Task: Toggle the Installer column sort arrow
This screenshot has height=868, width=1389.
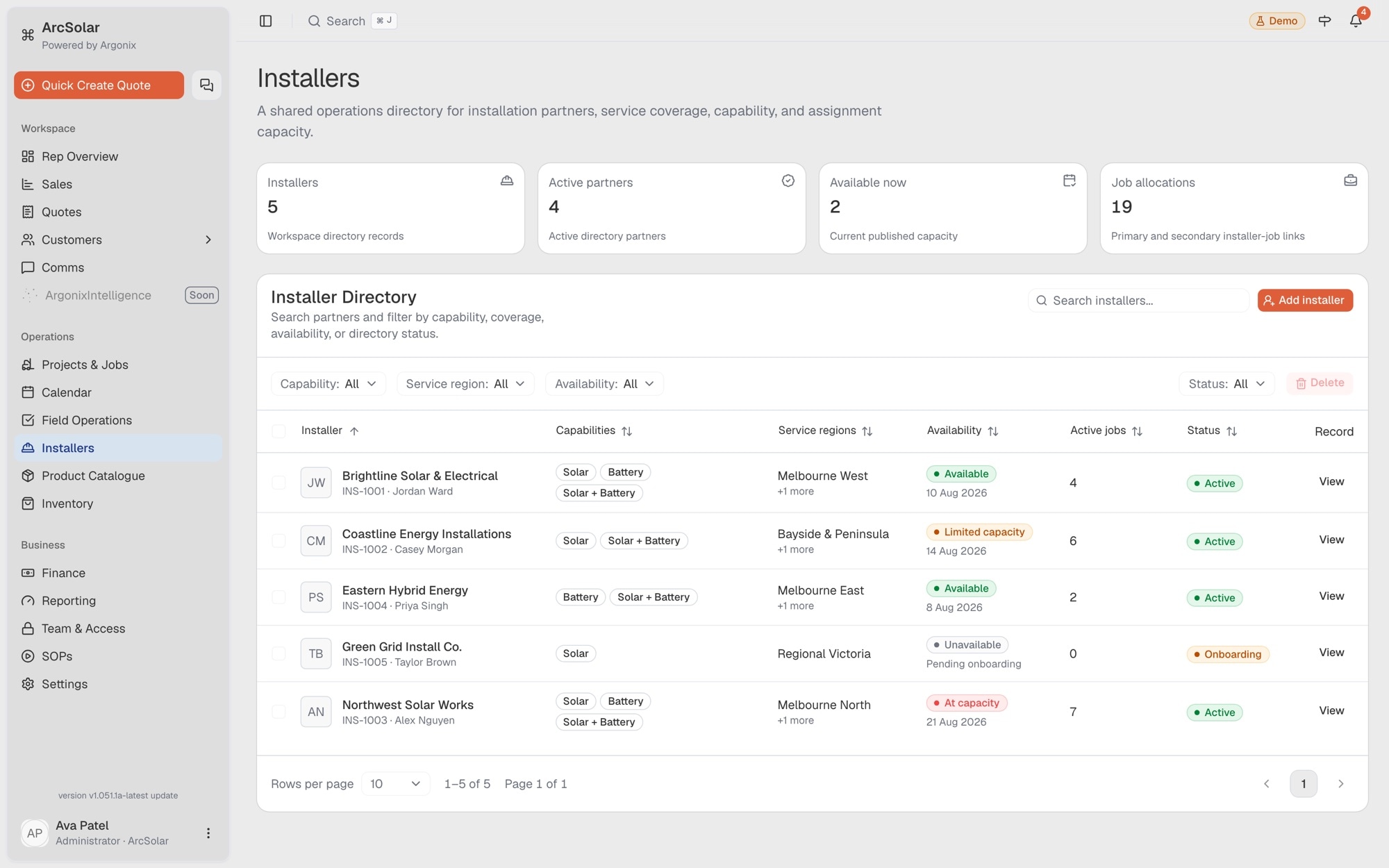Action: click(354, 431)
